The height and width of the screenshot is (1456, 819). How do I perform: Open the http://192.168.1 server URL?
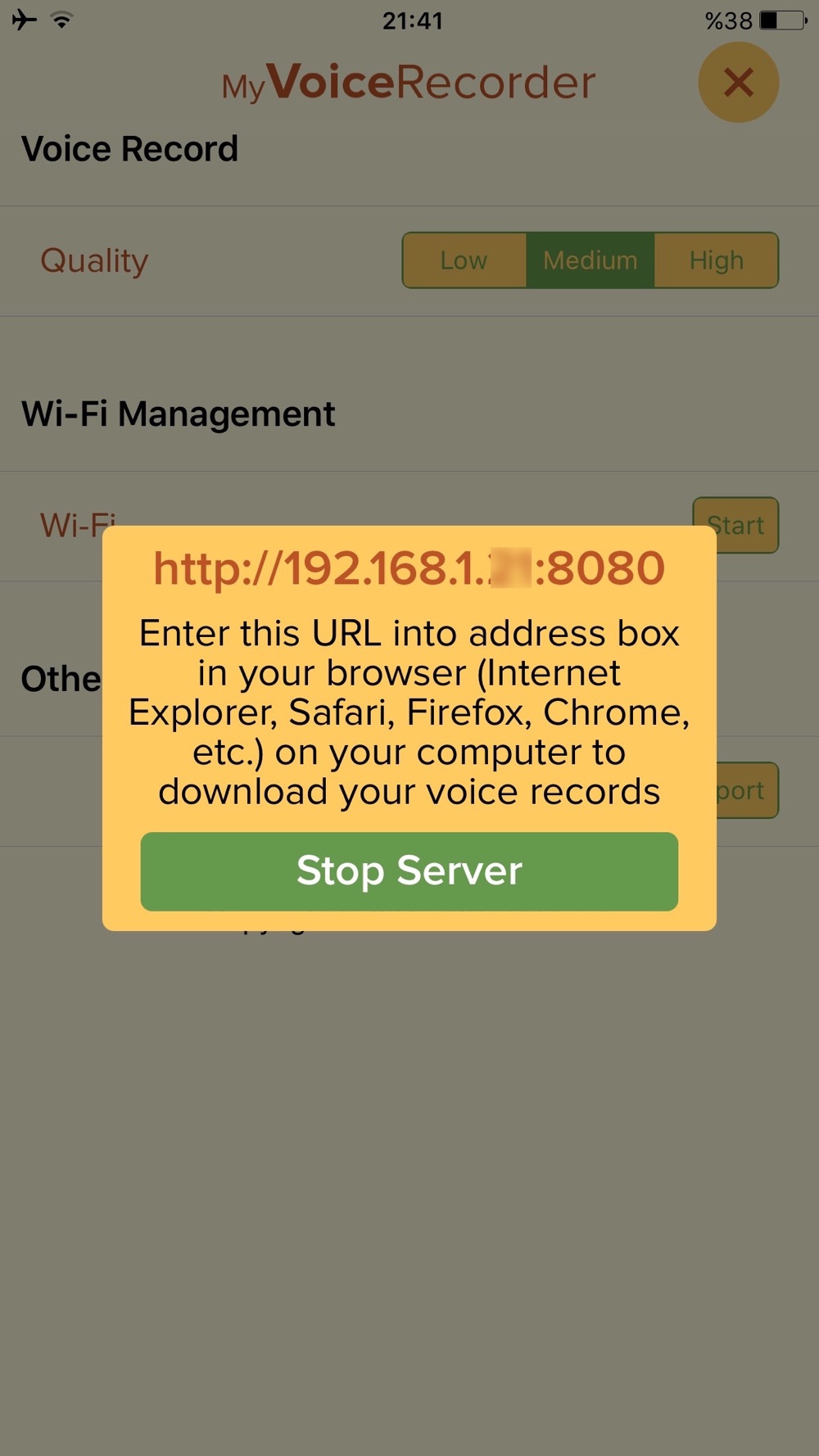pyautogui.click(x=409, y=568)
